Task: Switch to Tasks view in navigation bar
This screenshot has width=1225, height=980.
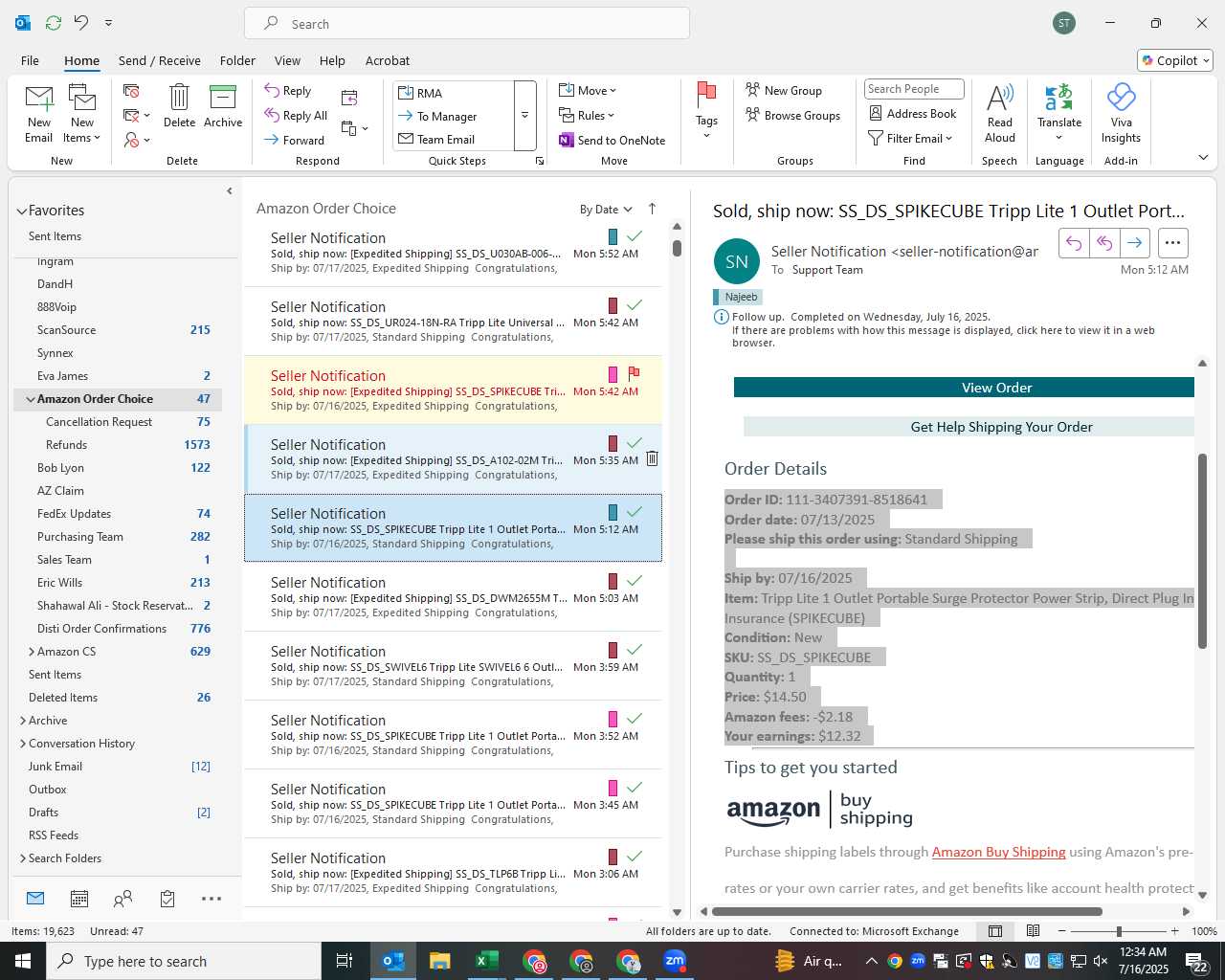Action: [167, 899]
